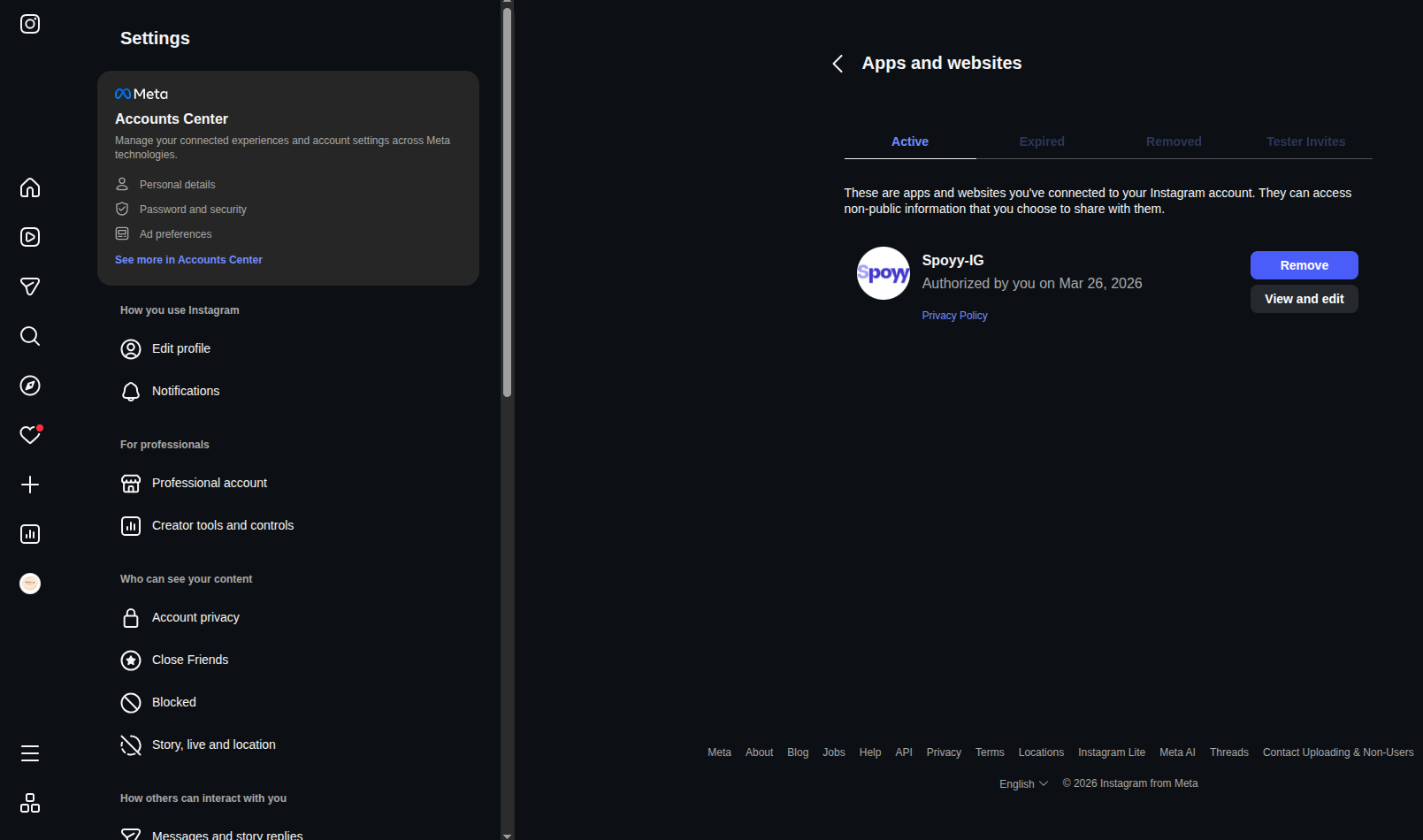Select Creator tools and controls item
Viewport: 1423px width, 840px height.
click(x=288, y=526)
